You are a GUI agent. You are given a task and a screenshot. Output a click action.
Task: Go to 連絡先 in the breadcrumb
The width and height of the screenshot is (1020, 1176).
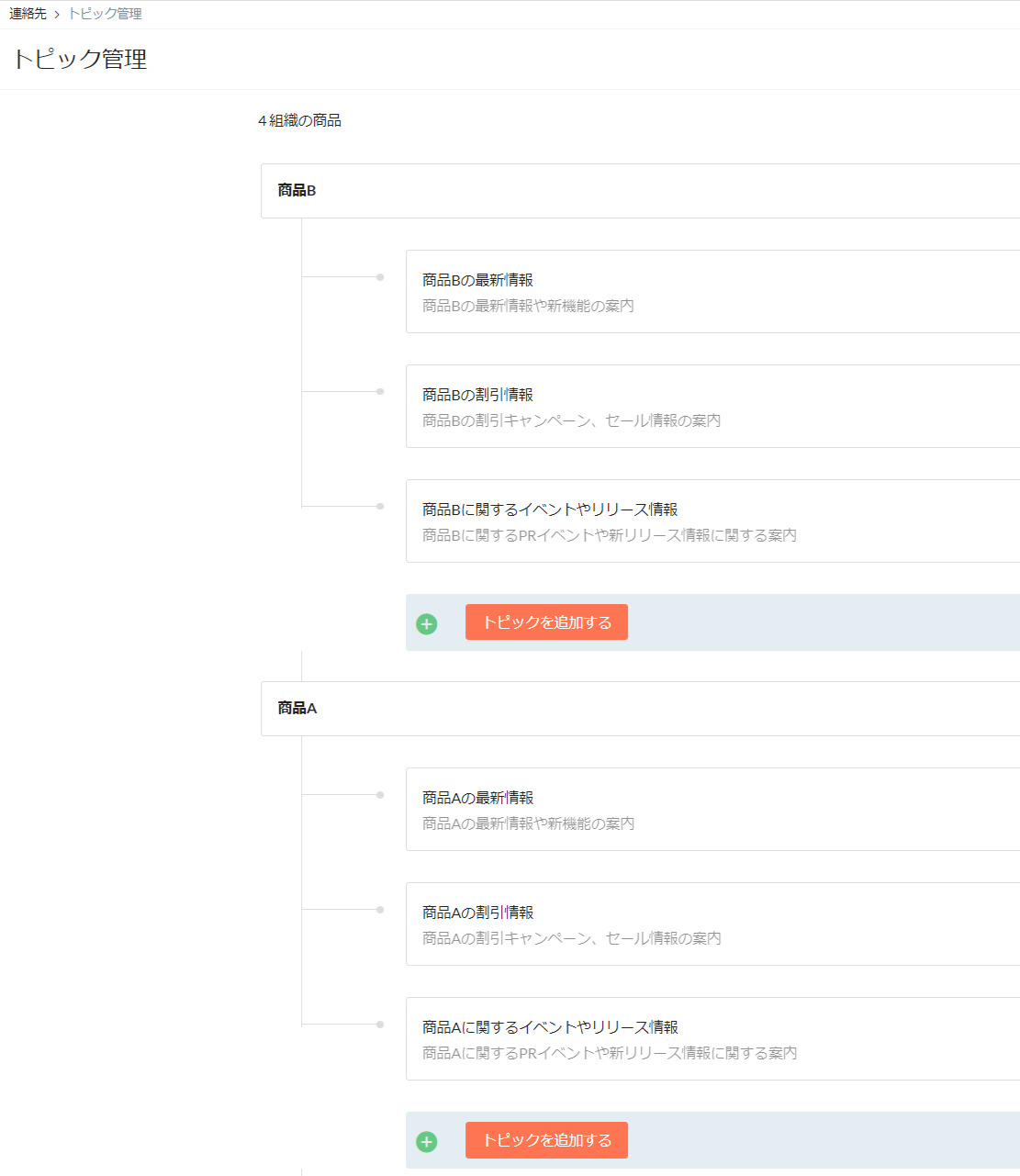pyautogui.click(x=28, y=14)
